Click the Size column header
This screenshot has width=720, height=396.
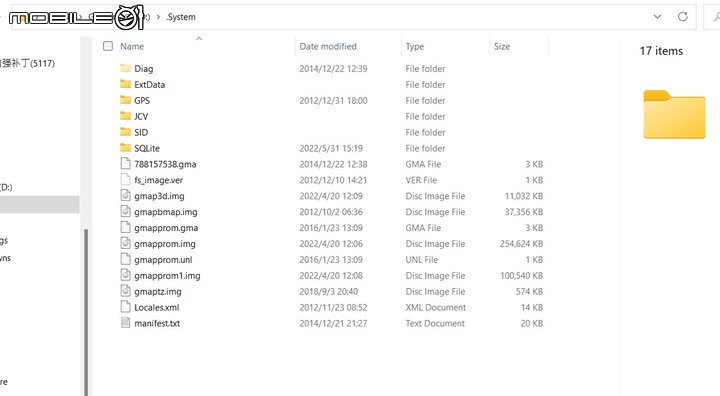[x=502, y=46]
